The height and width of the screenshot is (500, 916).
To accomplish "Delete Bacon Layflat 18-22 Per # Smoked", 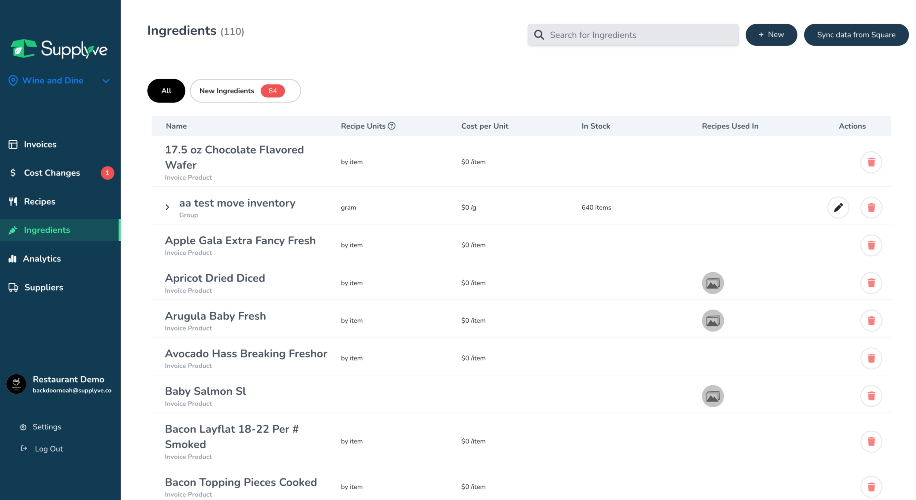I will click(x=871, y=442).
